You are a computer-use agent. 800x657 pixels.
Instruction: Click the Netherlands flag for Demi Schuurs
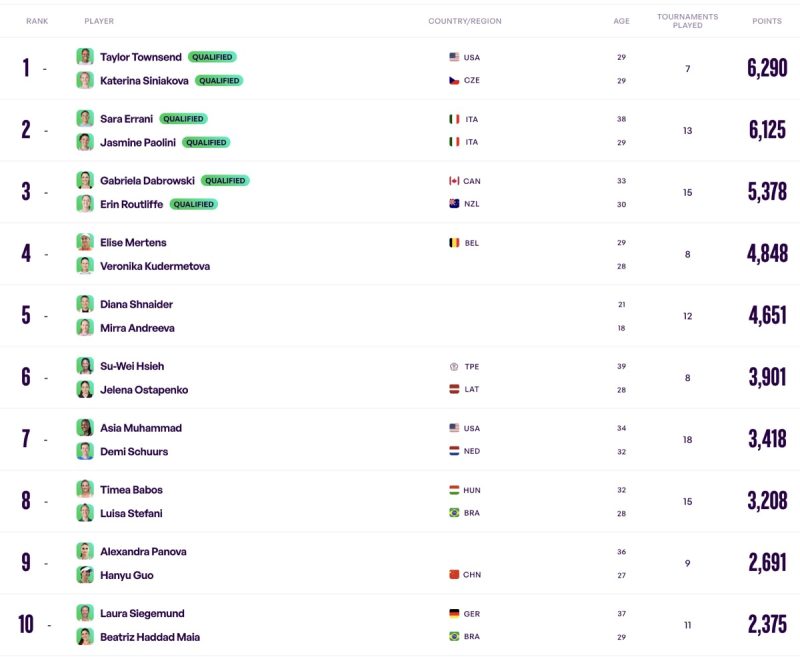(454, 451)
